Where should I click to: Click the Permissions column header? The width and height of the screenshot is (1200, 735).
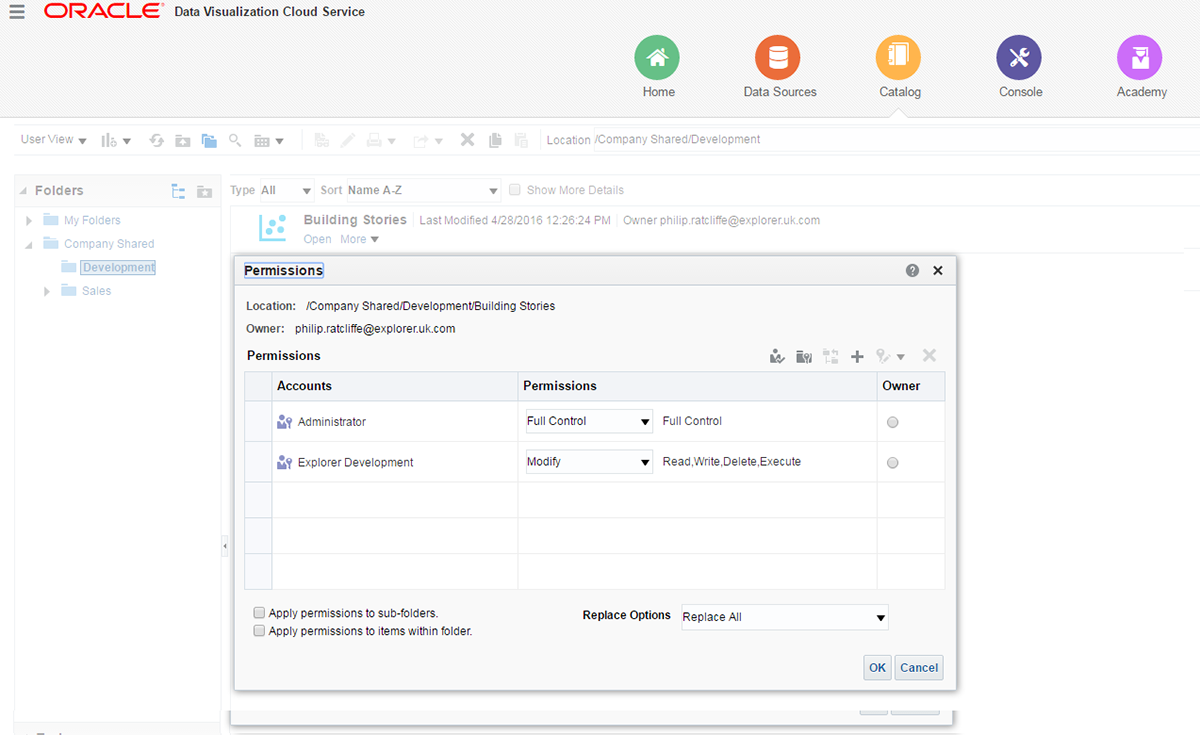697,386
